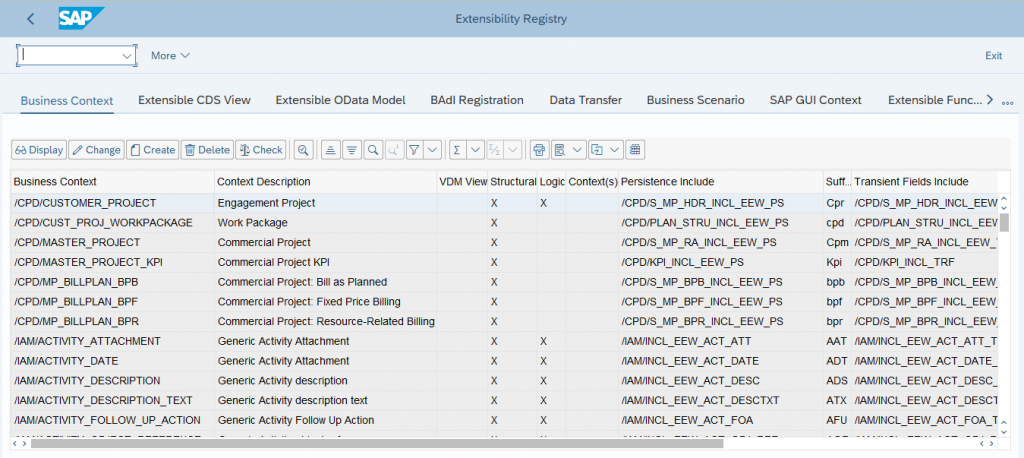Viewport: 1024px width, 458px height.
Task: Select the /IAM/ACTIVITY_FOLLOW_UP_ACTION cell
Action: (x=112, y=419)
